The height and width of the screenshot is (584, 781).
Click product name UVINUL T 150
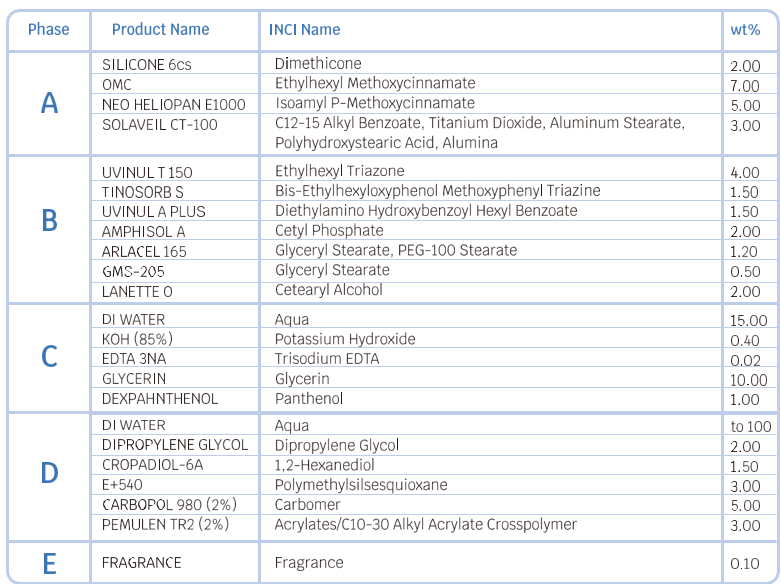pyautogui.click(x=147, y=172)
